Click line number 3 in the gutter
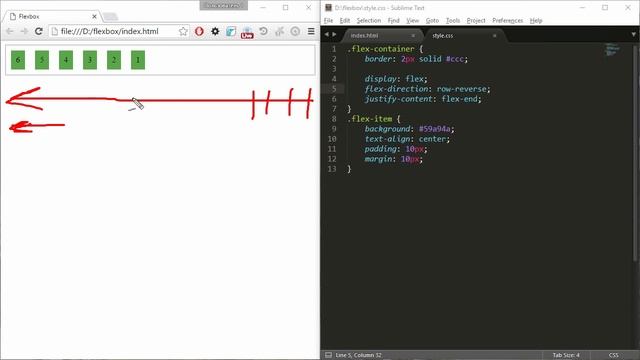Image resolution: width=640 pixels, height=360 pixels. point(334,69)
